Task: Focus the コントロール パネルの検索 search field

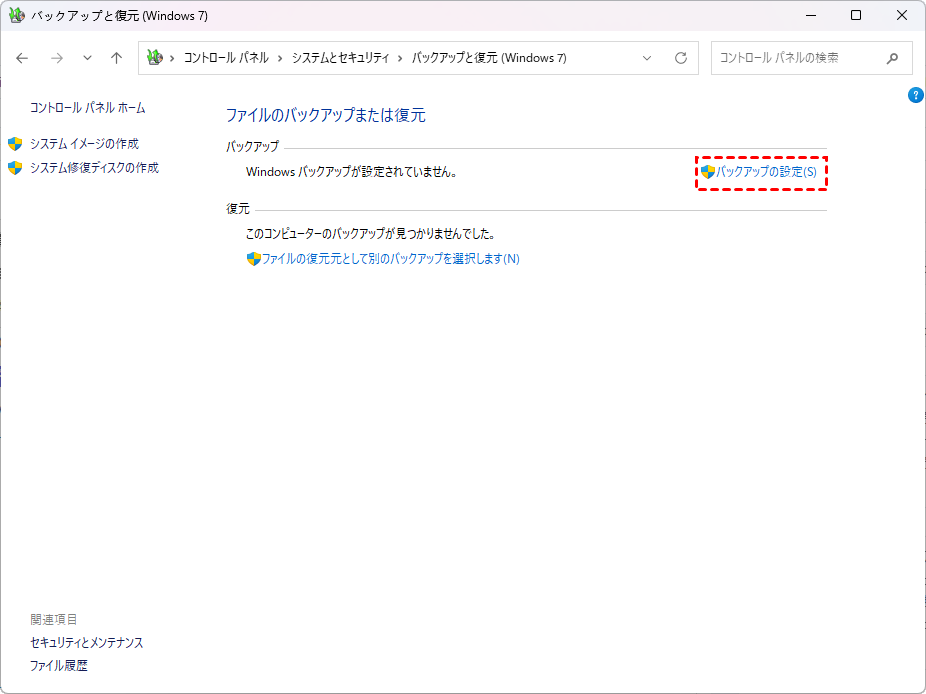Action: pos(795,58)
